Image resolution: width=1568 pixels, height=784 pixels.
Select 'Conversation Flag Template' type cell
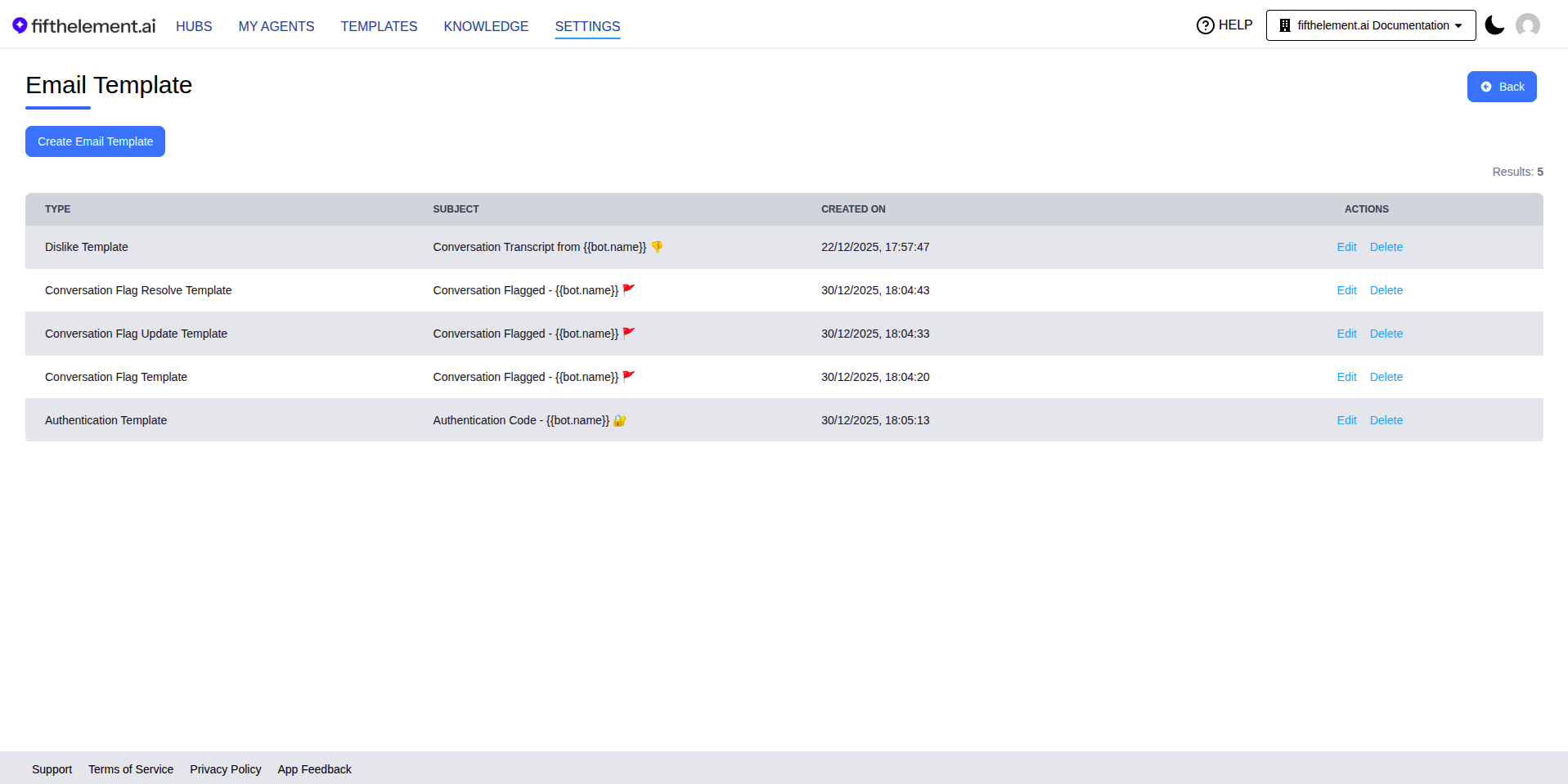coord(116,377)
